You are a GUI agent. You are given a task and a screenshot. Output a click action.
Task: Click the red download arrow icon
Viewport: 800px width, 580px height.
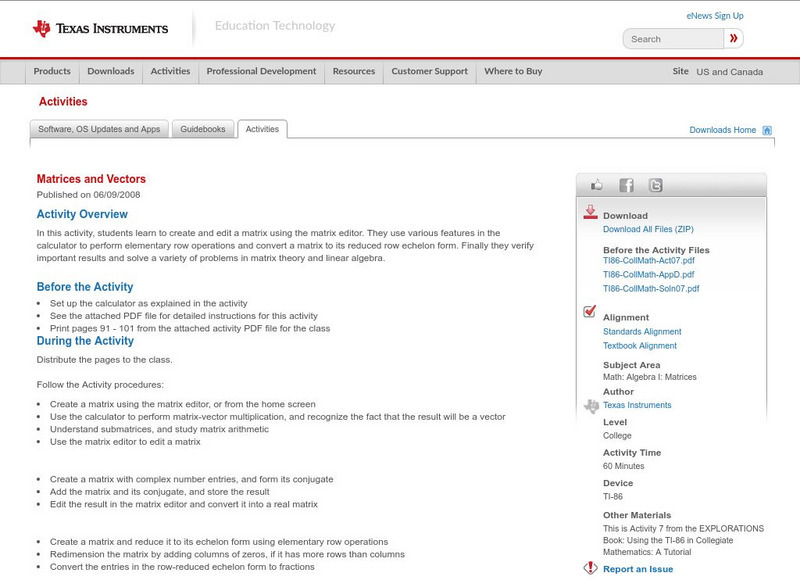(x=590, y=212)
